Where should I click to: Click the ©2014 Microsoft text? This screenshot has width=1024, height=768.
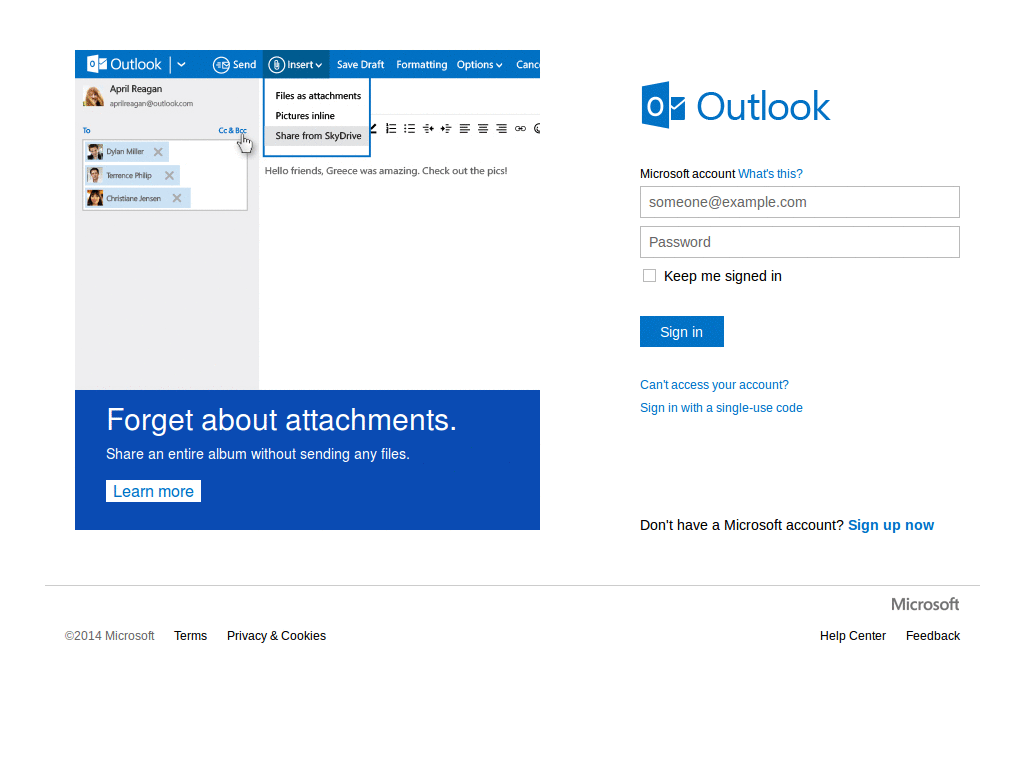pyautogui.click(x=110, y=635)
